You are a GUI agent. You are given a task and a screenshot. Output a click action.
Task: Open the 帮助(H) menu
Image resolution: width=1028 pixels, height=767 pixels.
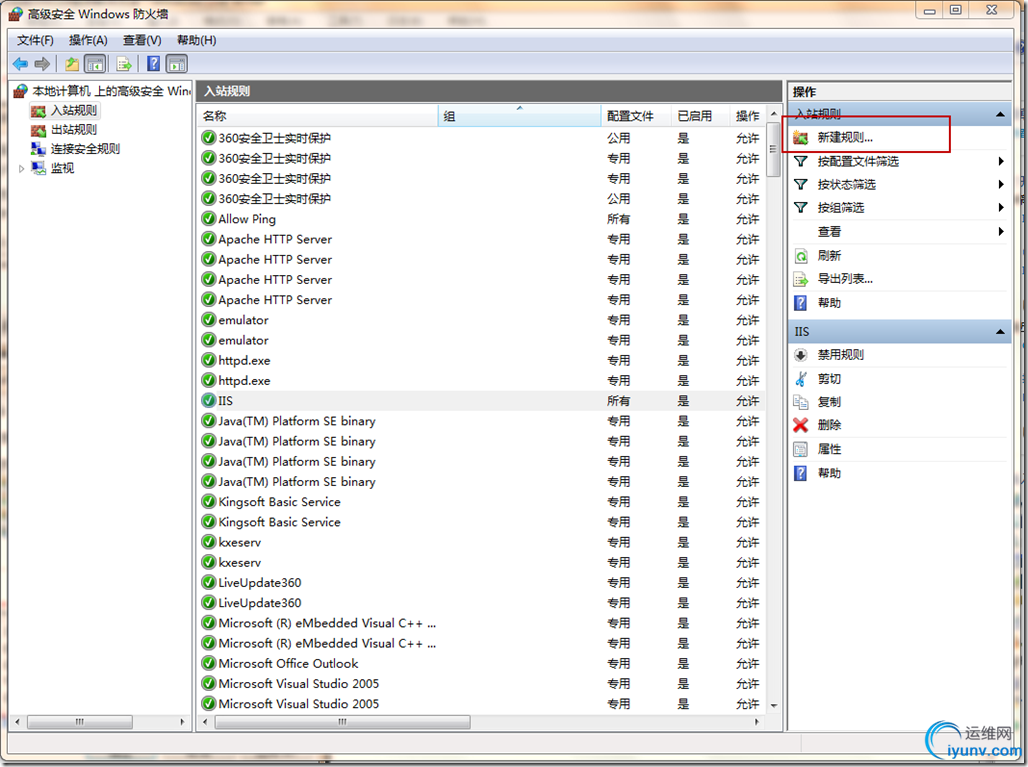tap(197, 41)
